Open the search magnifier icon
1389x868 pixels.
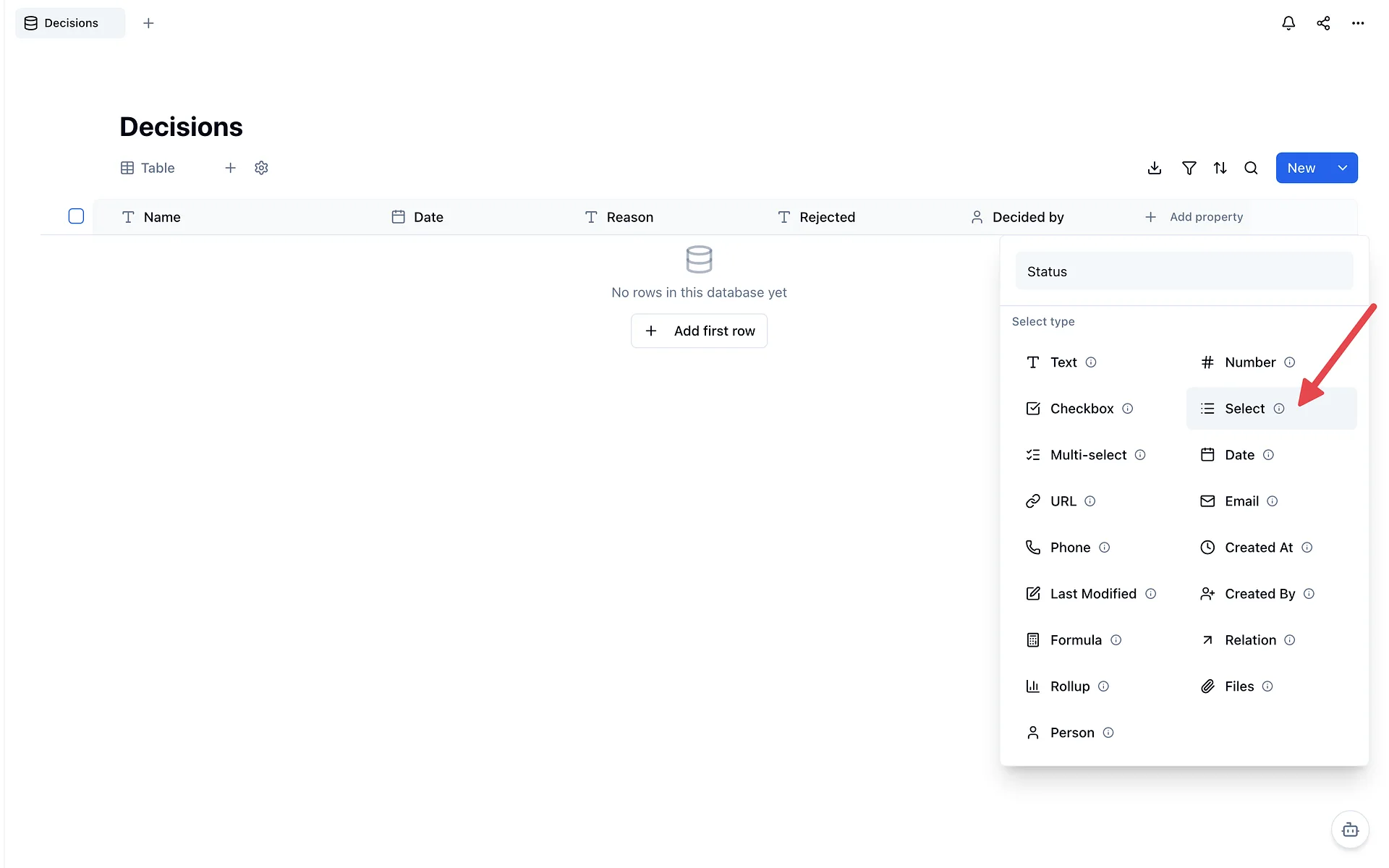[x=1251, y=168]
